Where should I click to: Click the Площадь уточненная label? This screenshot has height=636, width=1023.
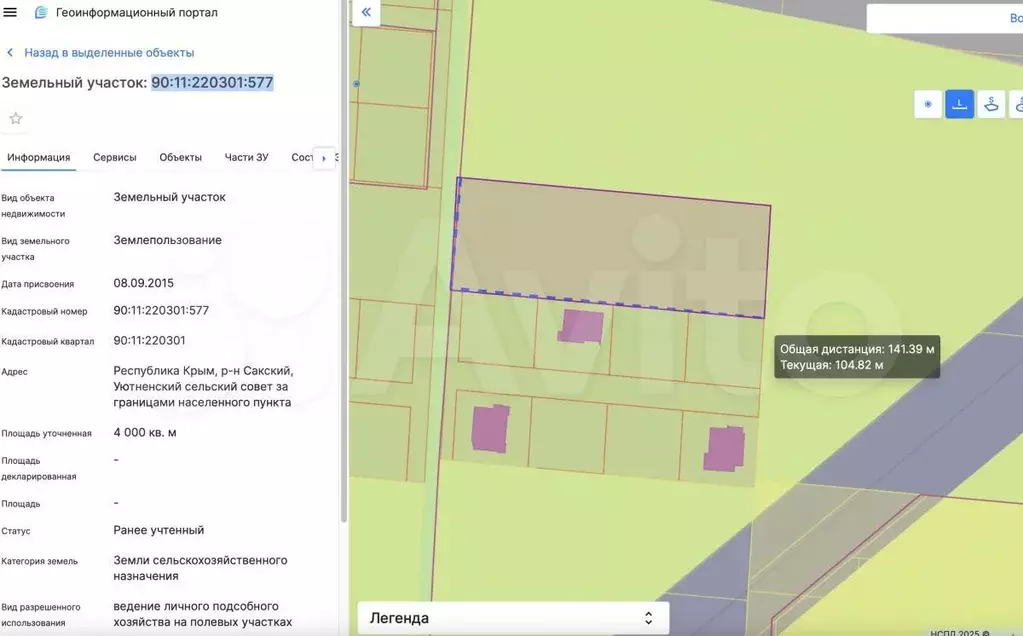click(46, 433)
